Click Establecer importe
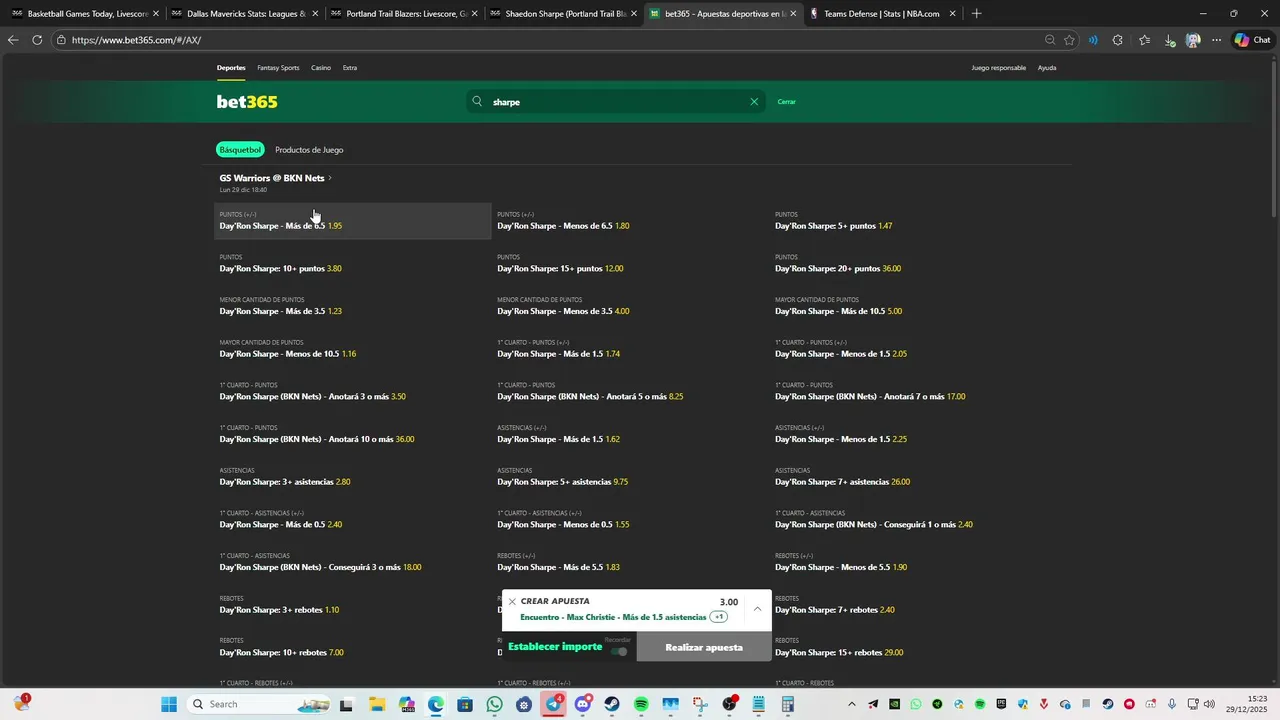 pyautogui.click(x=555, y=647)
